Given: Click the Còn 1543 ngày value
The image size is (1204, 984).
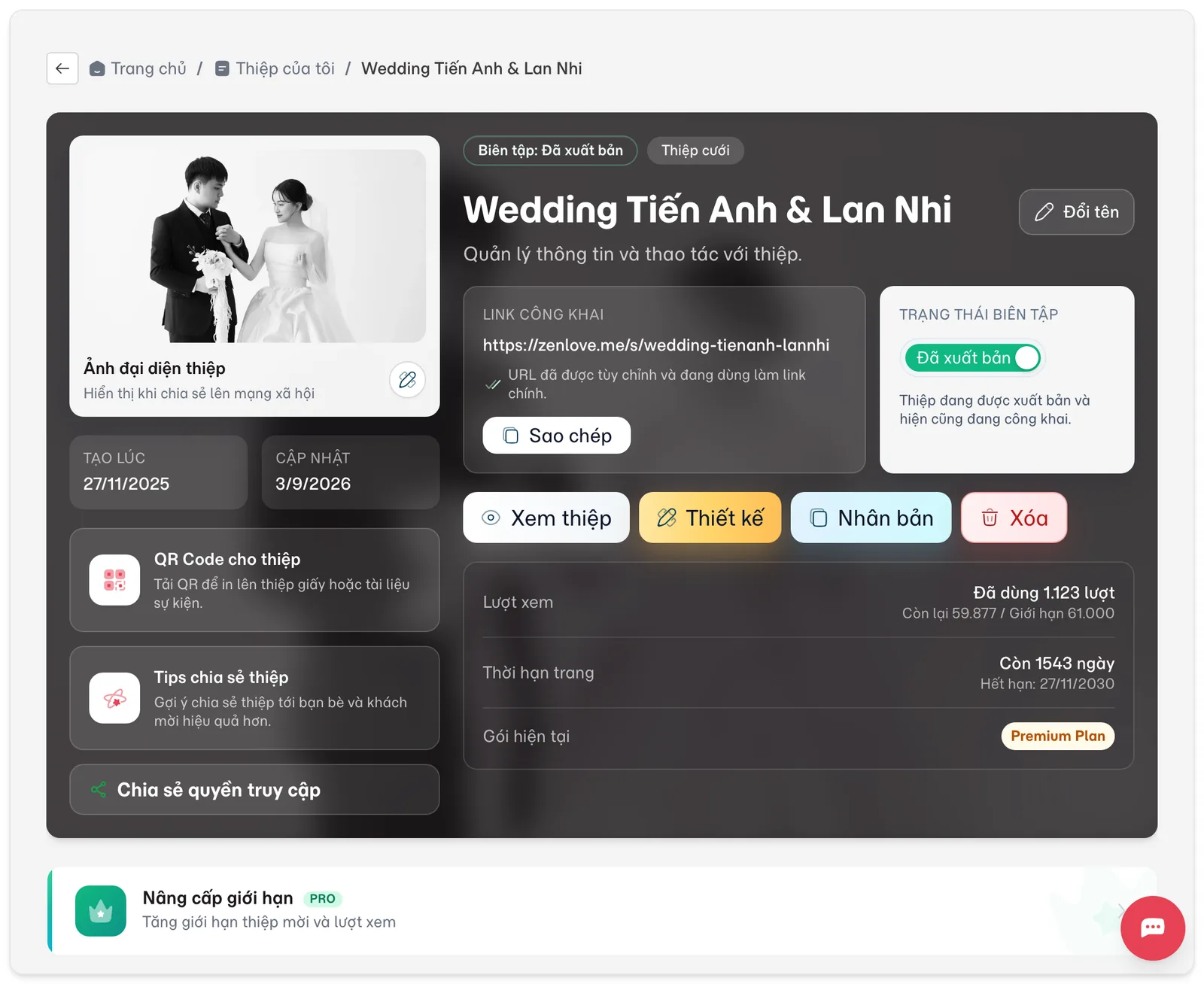Looking at the screenshot, I should (1057, 664).
